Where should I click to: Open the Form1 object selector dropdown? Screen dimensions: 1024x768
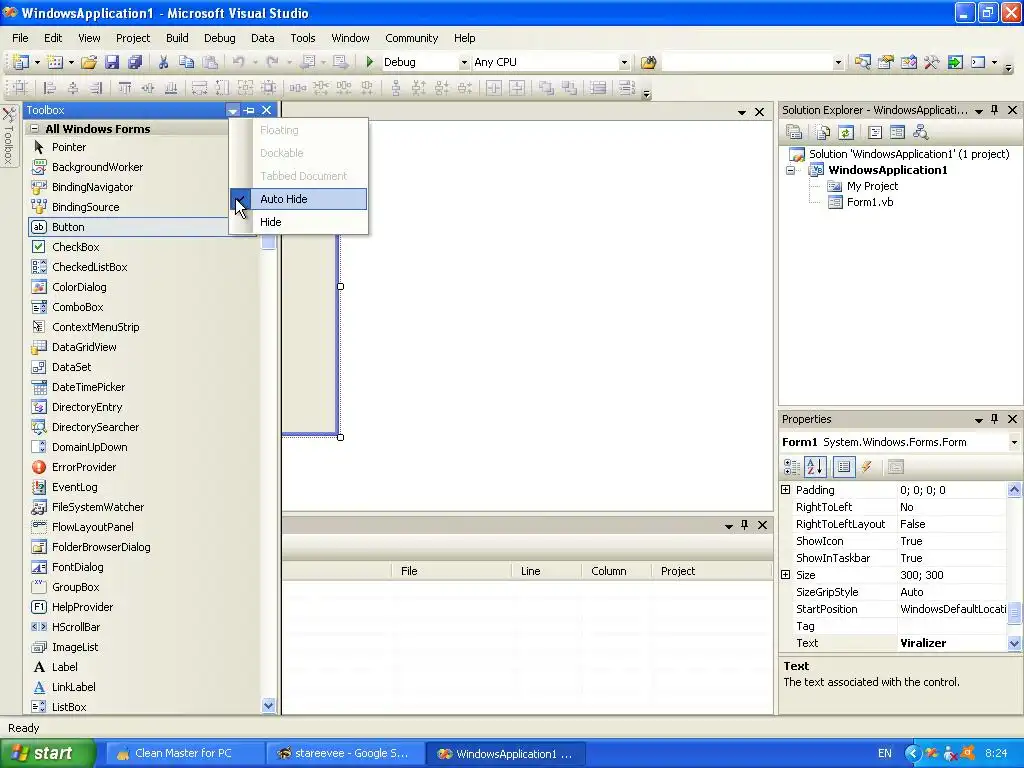point(1014,442)
